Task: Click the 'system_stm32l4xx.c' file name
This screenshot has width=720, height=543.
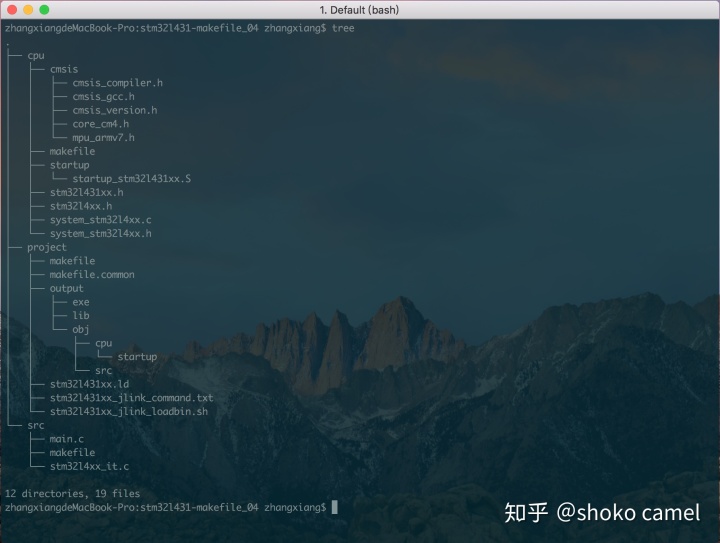Action: [x=101, y=220]
